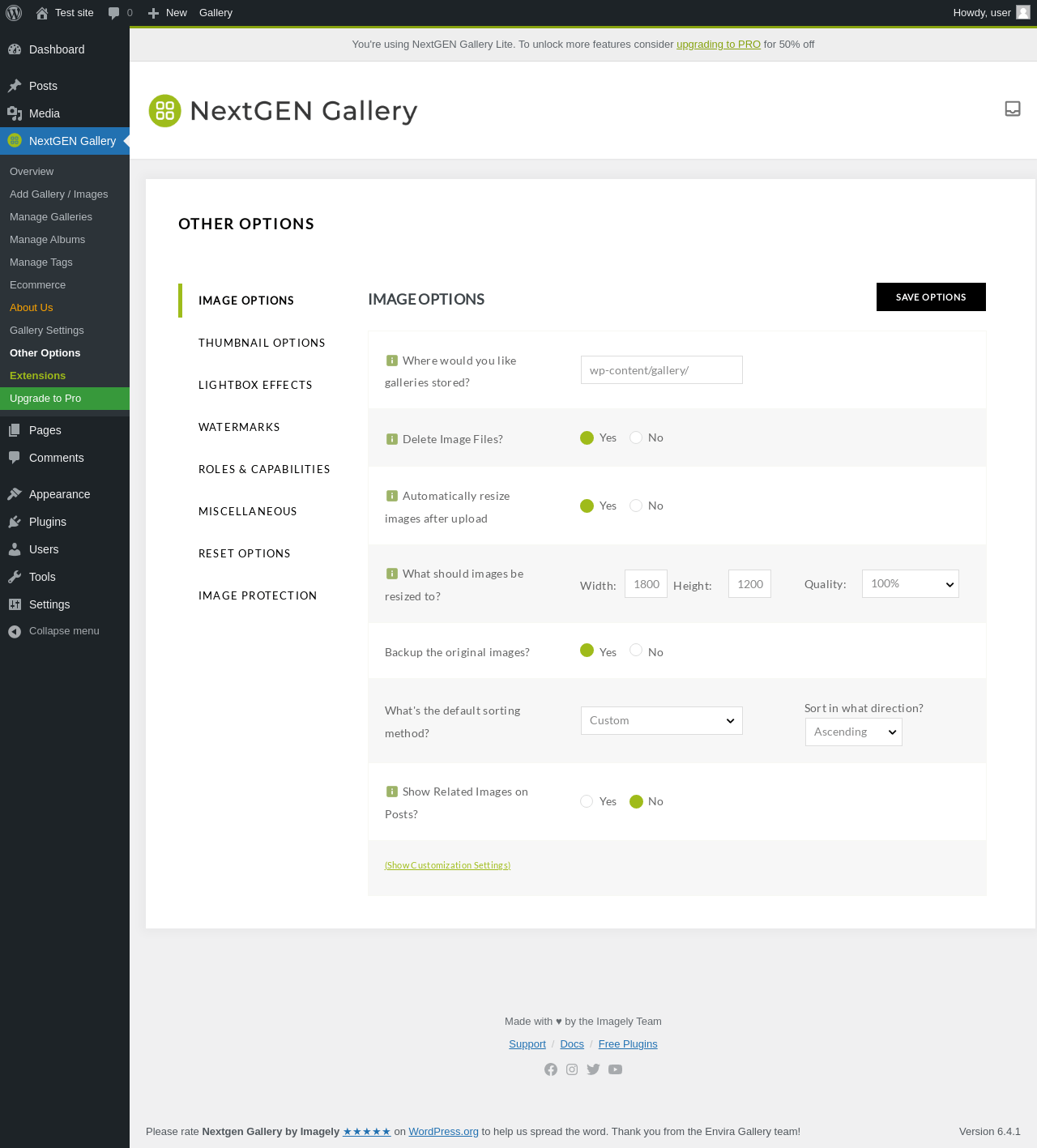Follow the upgrading to PRO link
The width and height of the screenshot is (1037, 1148).
719,45
